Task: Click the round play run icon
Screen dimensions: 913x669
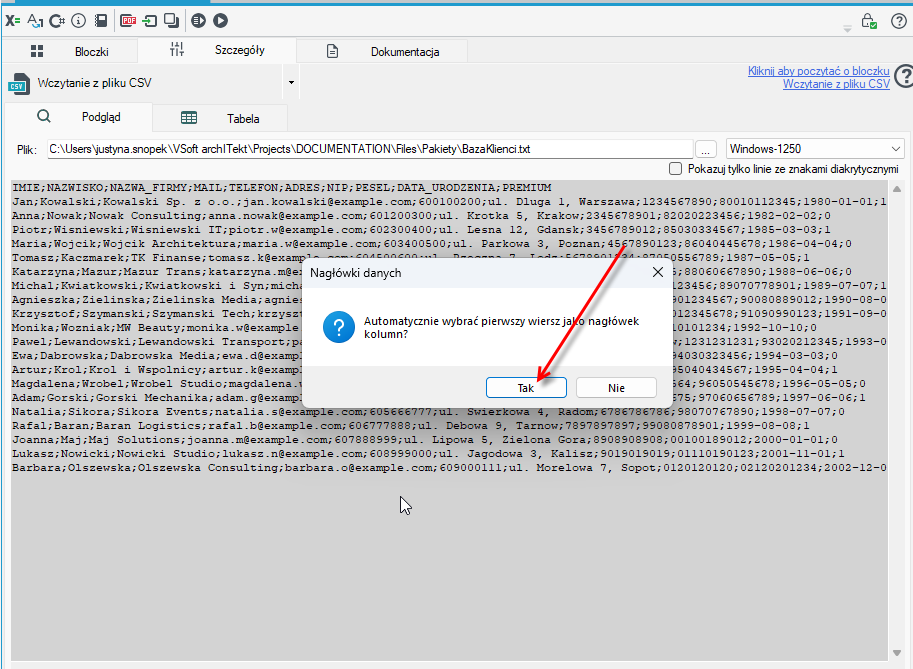Action: [x=220, y=21]
